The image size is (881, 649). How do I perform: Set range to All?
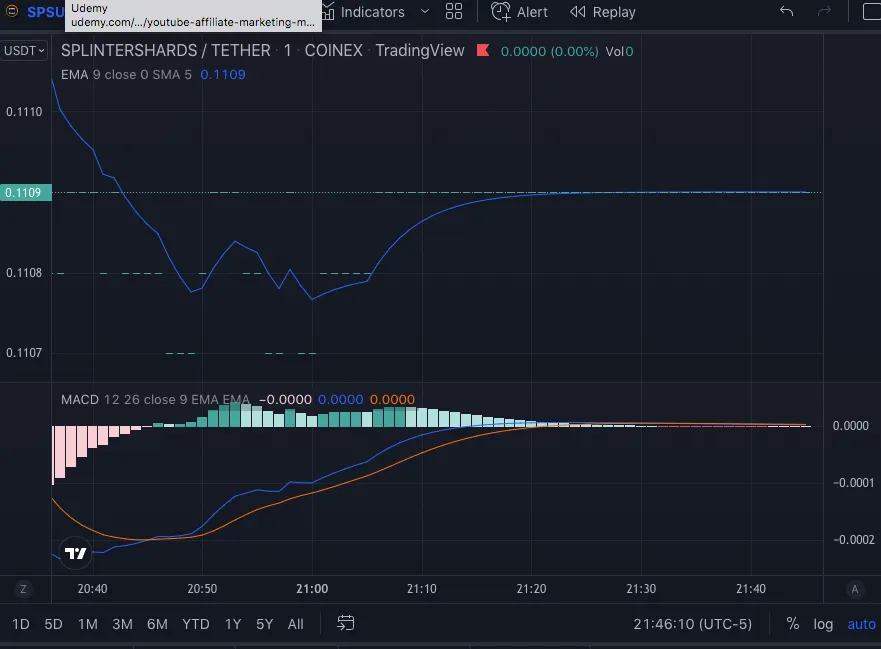pyautogui.click(x=296, y=624)
